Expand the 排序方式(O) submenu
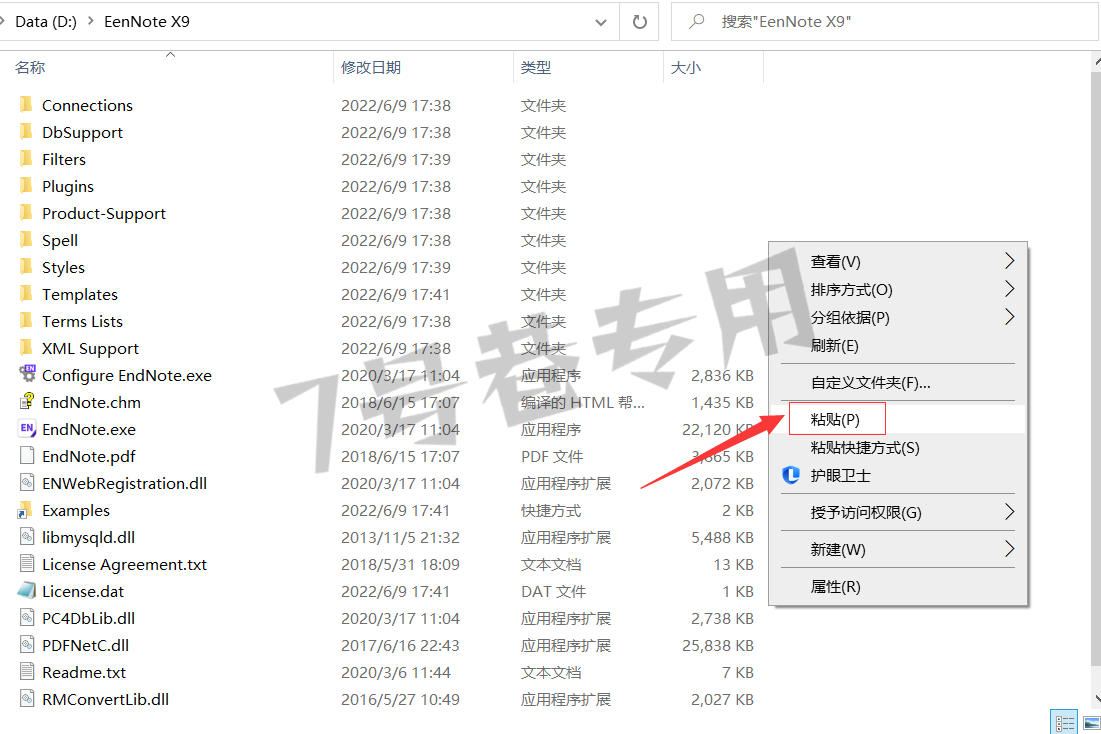 [1009, 289]
